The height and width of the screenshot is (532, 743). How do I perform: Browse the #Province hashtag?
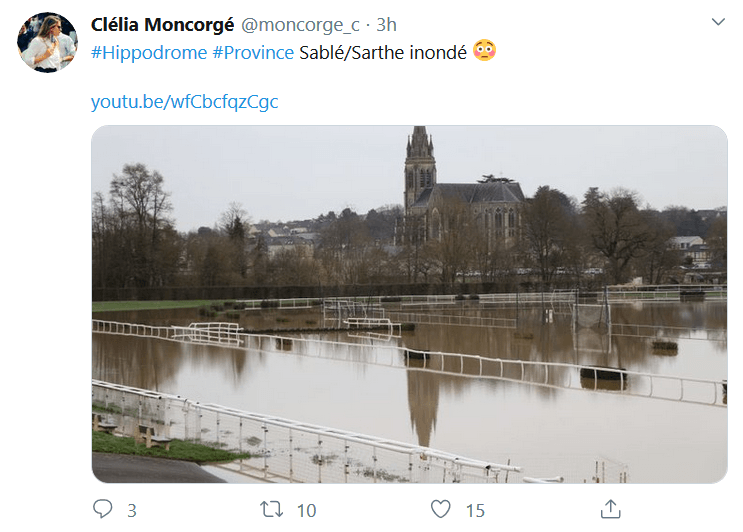(x=253, y=52)
